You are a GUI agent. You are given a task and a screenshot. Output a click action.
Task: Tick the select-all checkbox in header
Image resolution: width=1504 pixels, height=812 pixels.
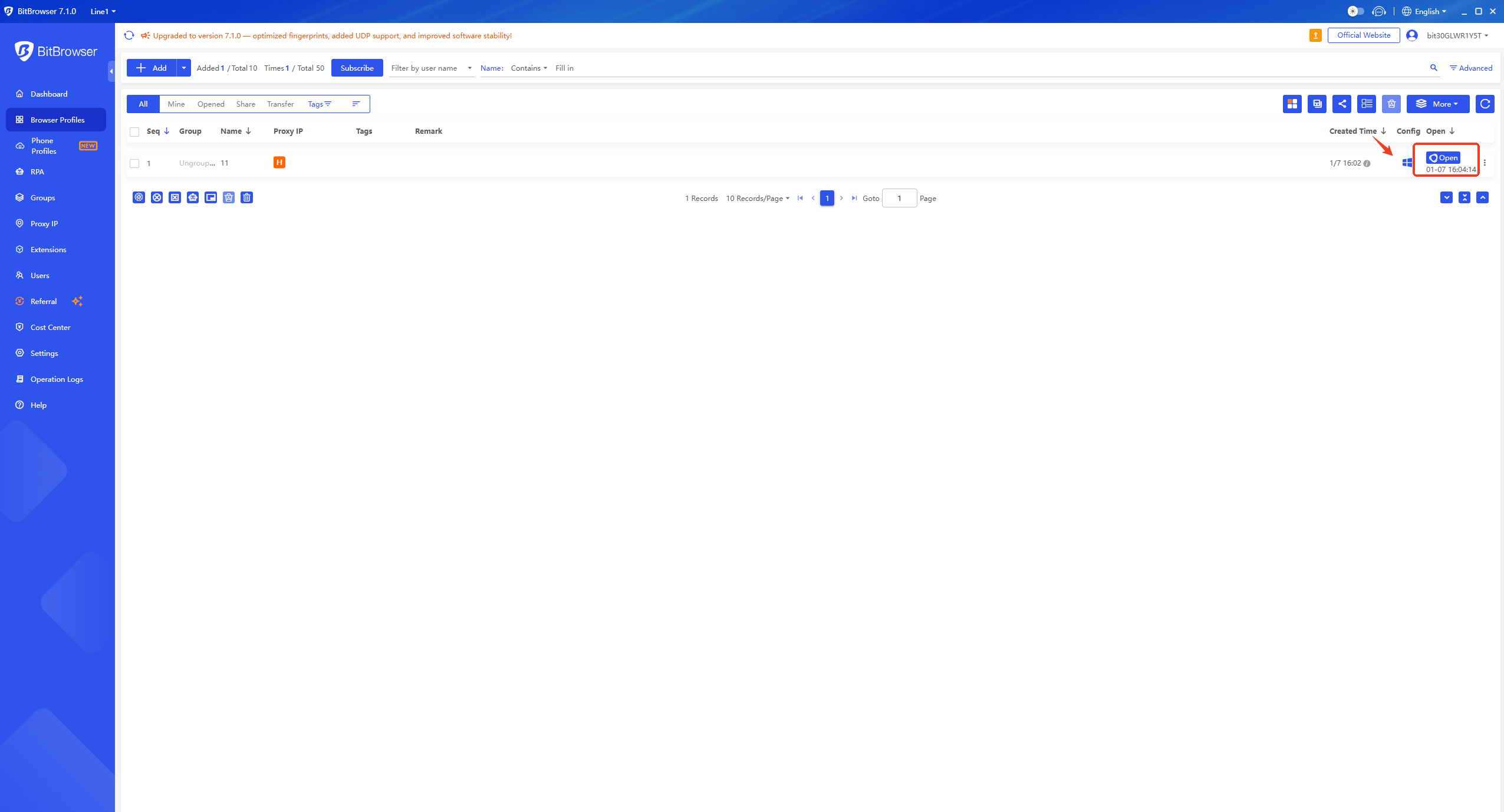point(134,131)
